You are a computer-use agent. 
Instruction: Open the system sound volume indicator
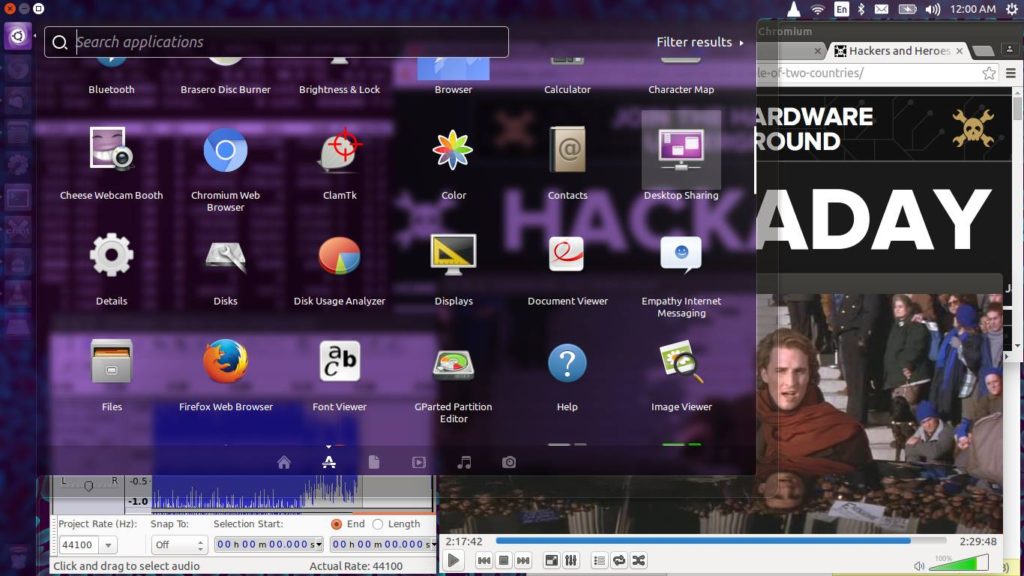click(933, 9)
